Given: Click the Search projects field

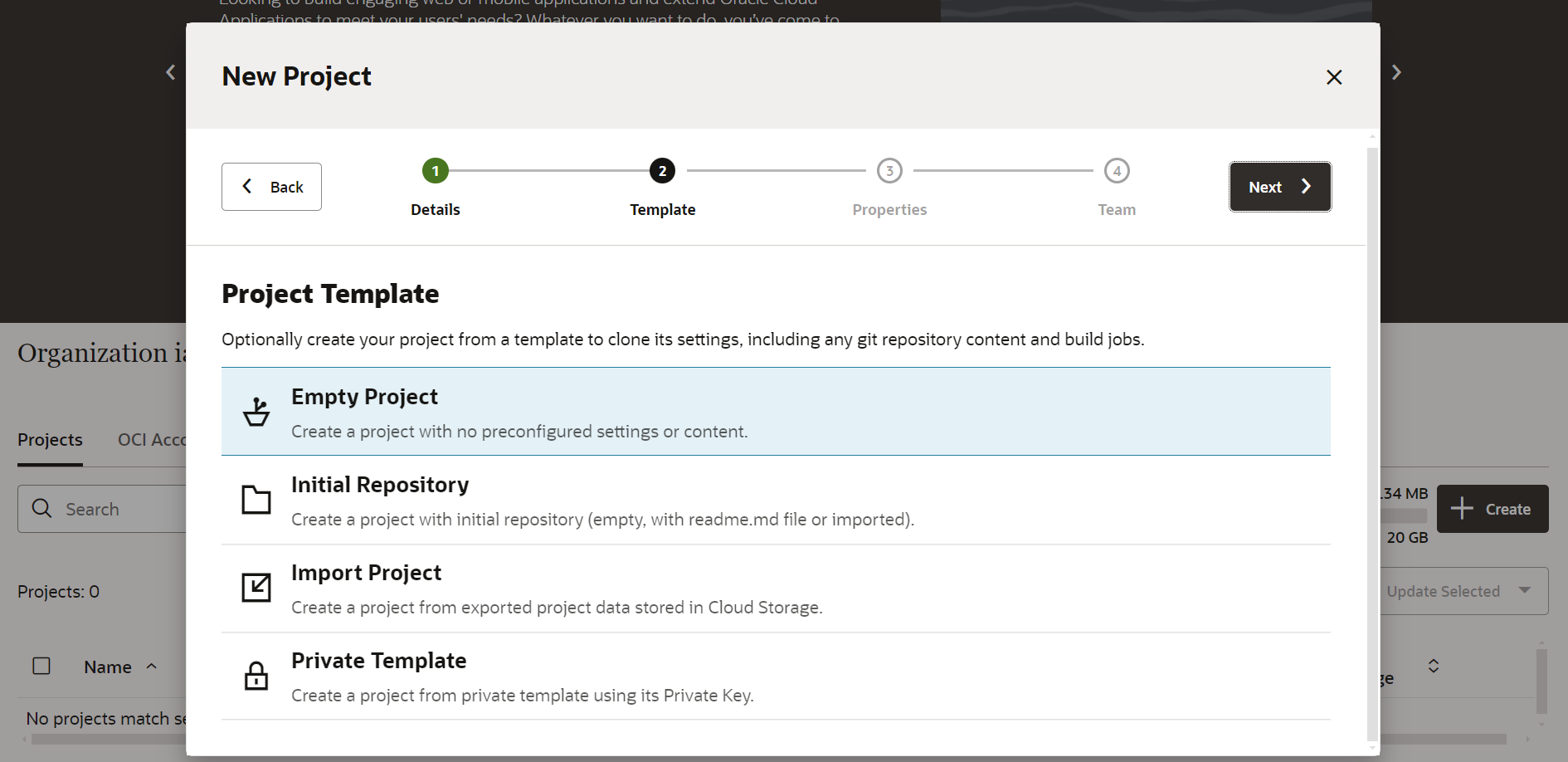Looking at the screenshot, I should click(102, 509).
